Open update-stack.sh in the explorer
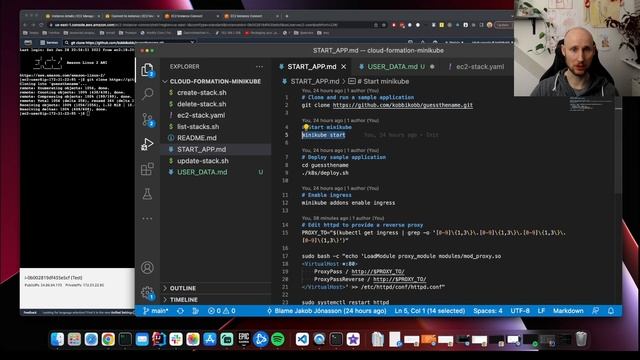Image resolution: width=640 pixels, height=360 pixels. [202, 161]
